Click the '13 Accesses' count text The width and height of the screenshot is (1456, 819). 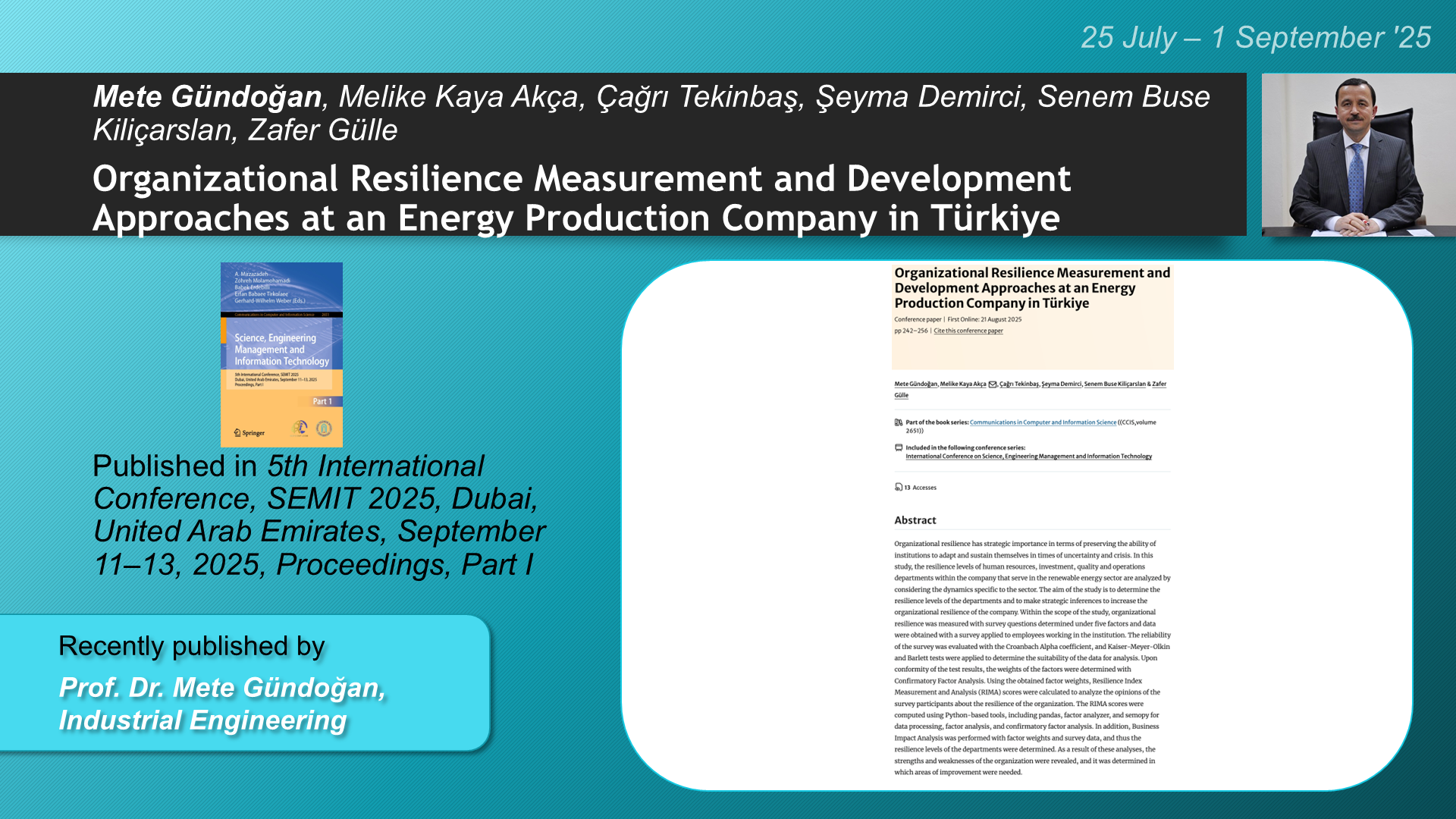tap(921, 488)
